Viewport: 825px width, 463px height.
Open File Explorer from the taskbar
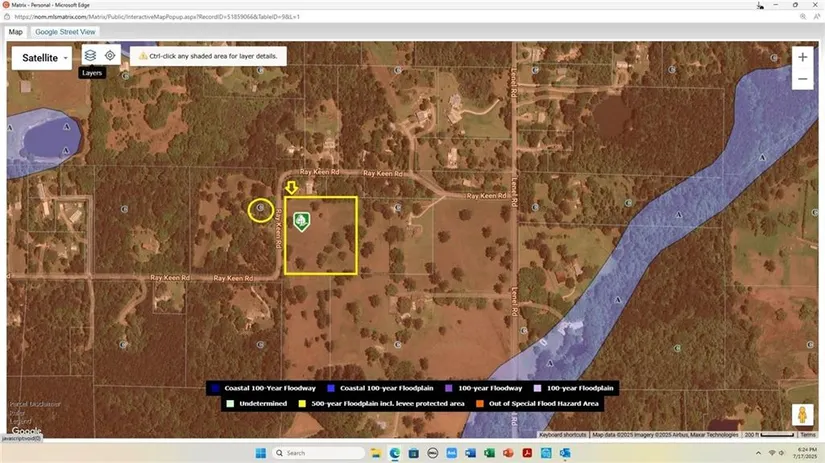click(375, 453)
